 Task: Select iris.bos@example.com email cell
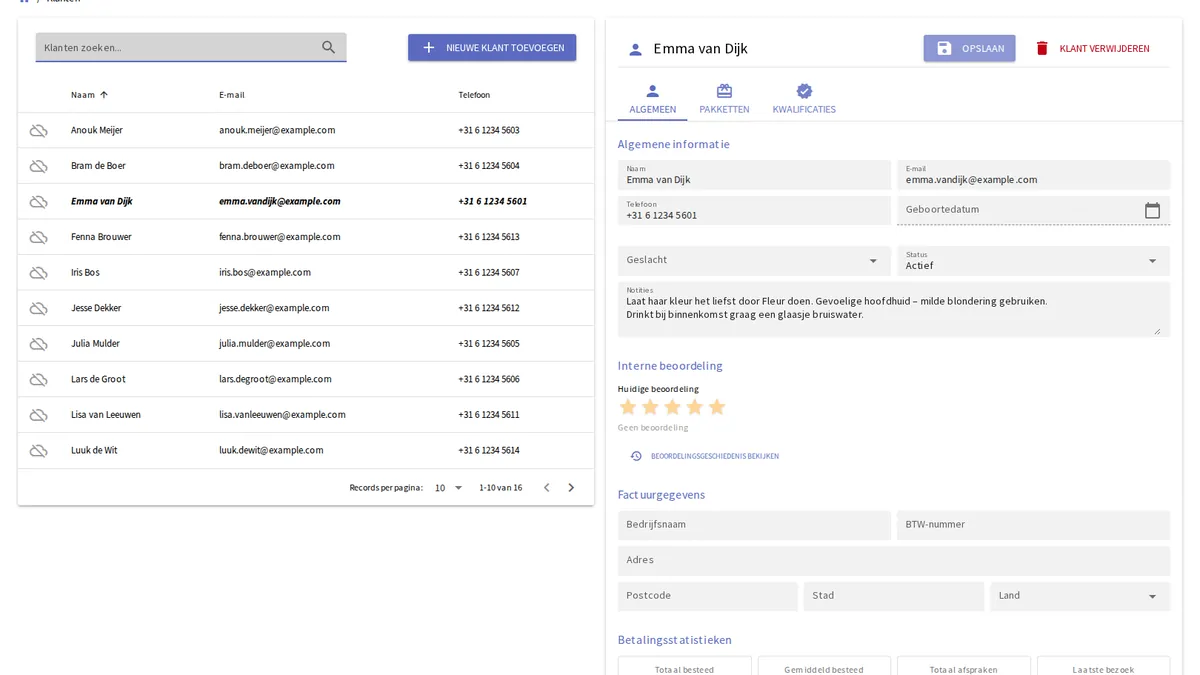pyautogui.click(x=265, y=273)
